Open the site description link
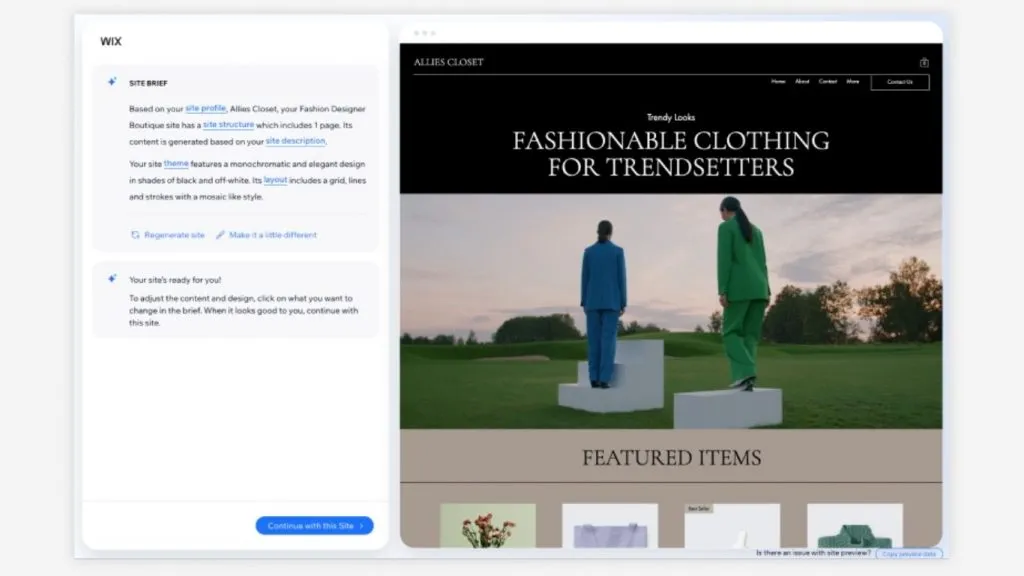The image size is (1024, 576). (295, 141)
